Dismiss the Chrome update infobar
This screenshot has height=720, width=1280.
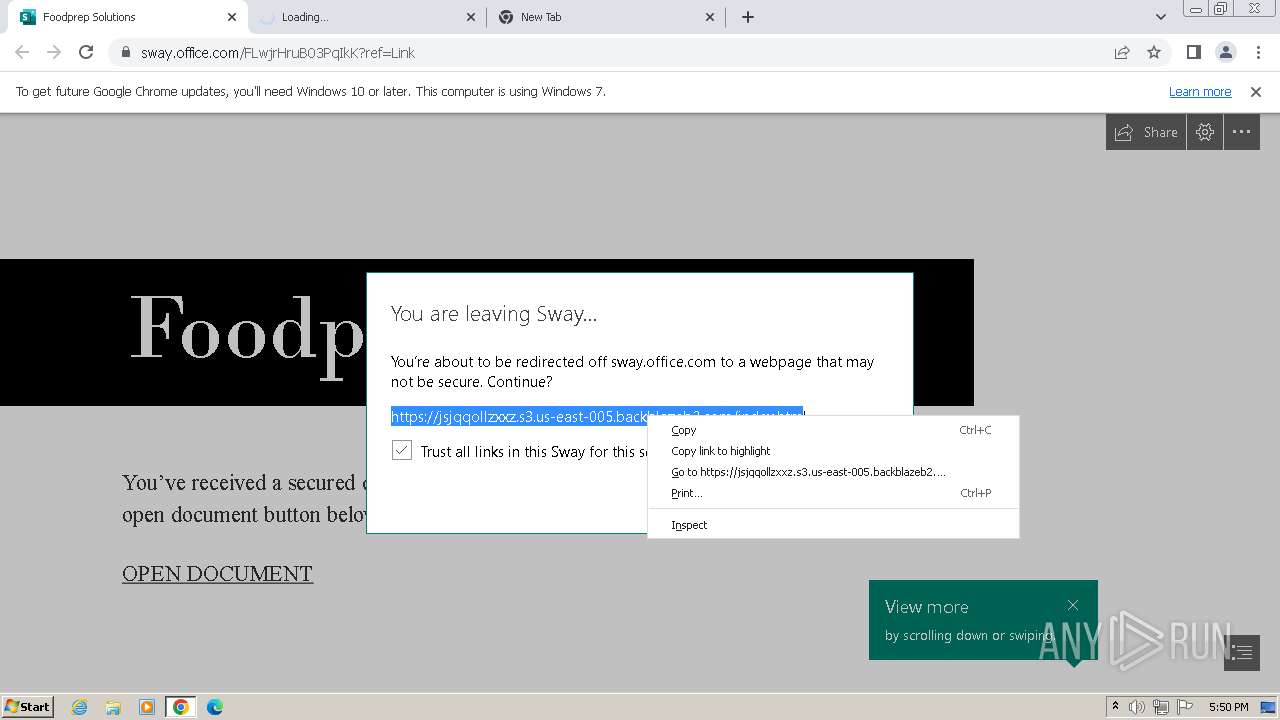click(1256, 91)
